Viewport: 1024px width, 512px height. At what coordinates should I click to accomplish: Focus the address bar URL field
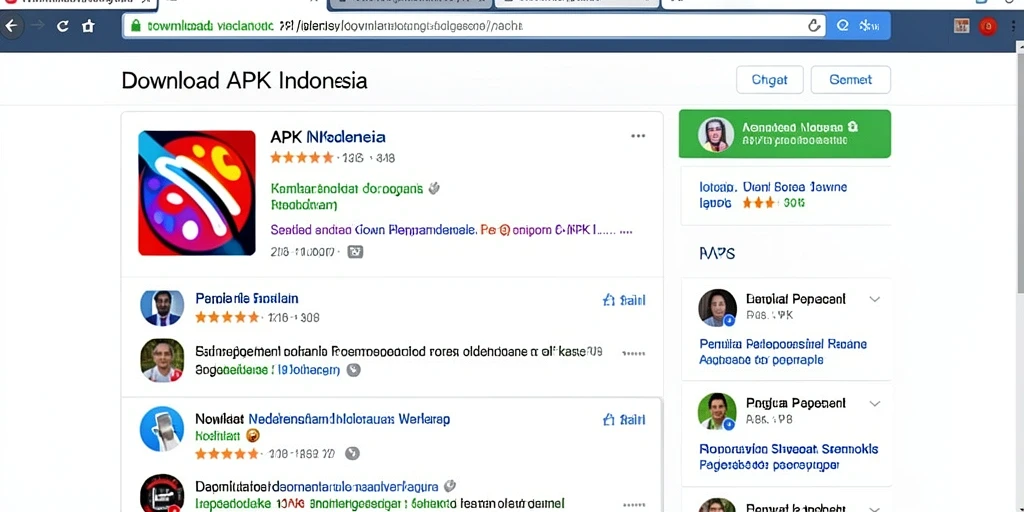pos(473,26)
